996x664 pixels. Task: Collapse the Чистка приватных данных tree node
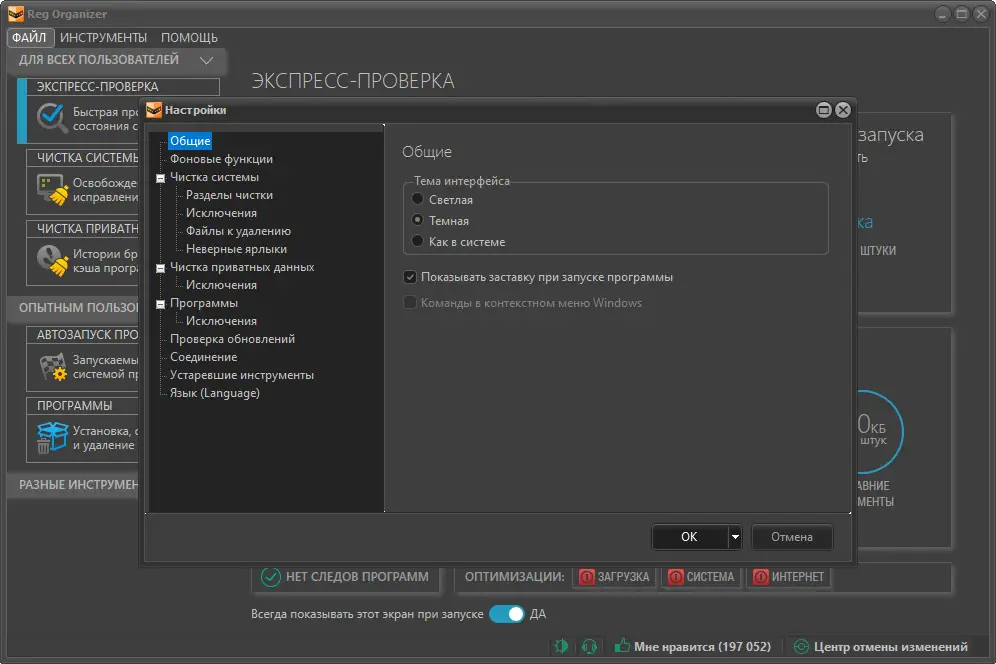coord(161,268)
